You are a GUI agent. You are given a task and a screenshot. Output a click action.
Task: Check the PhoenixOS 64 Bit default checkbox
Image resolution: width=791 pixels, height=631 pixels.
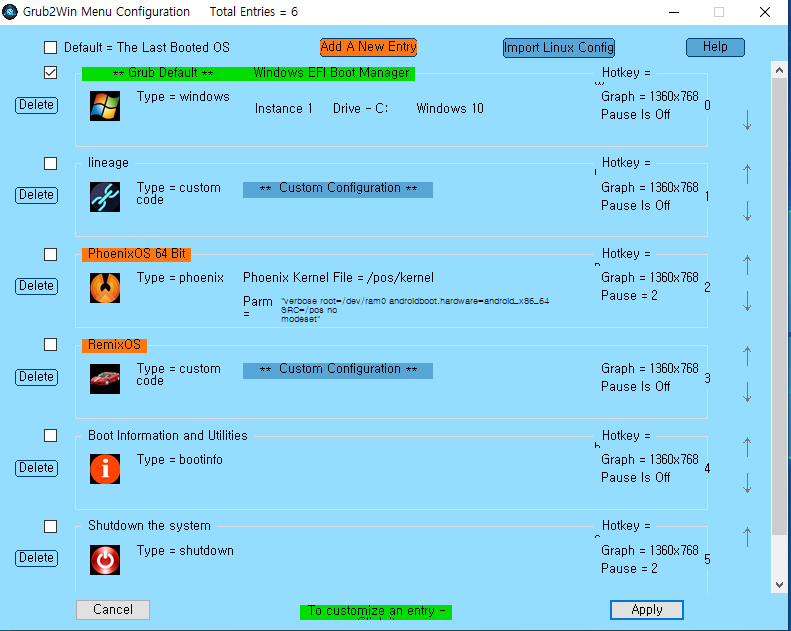click(x=50, y=254)
